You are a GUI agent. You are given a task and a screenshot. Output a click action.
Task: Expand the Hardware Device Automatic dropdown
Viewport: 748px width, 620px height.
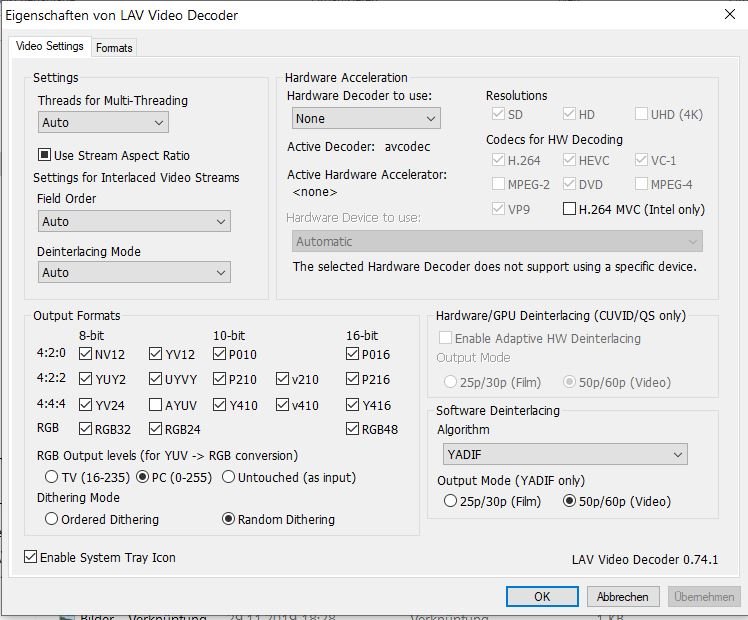[497, 241]
